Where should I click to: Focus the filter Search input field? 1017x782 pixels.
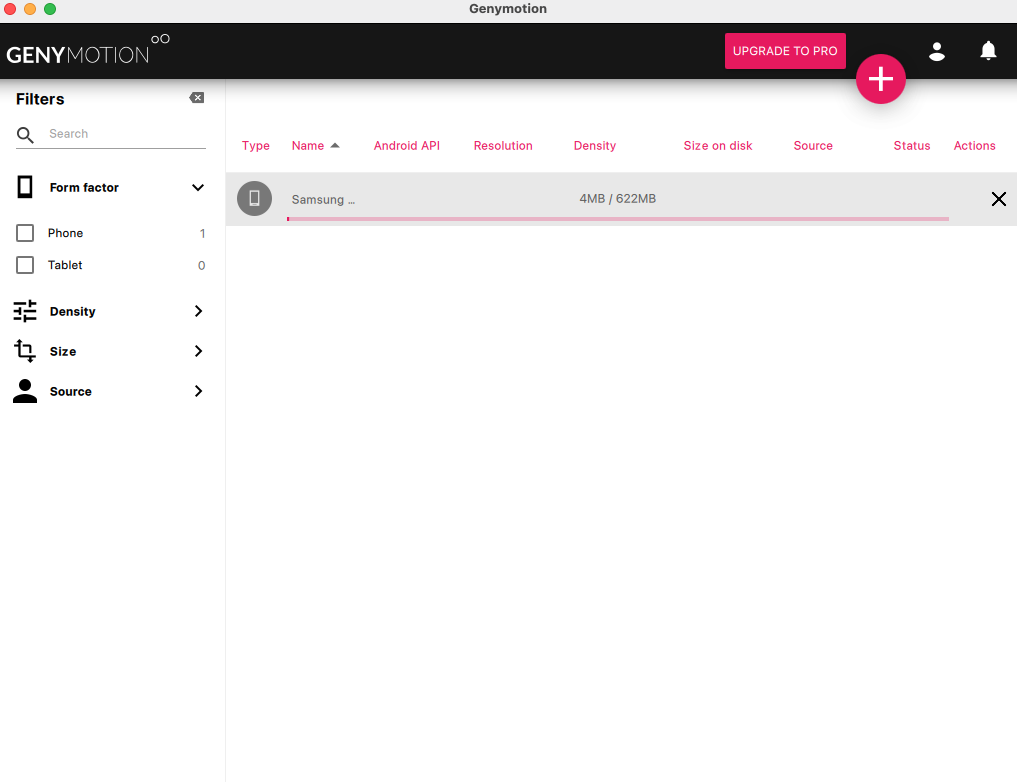pyautogui.click(x=126, y=134)
